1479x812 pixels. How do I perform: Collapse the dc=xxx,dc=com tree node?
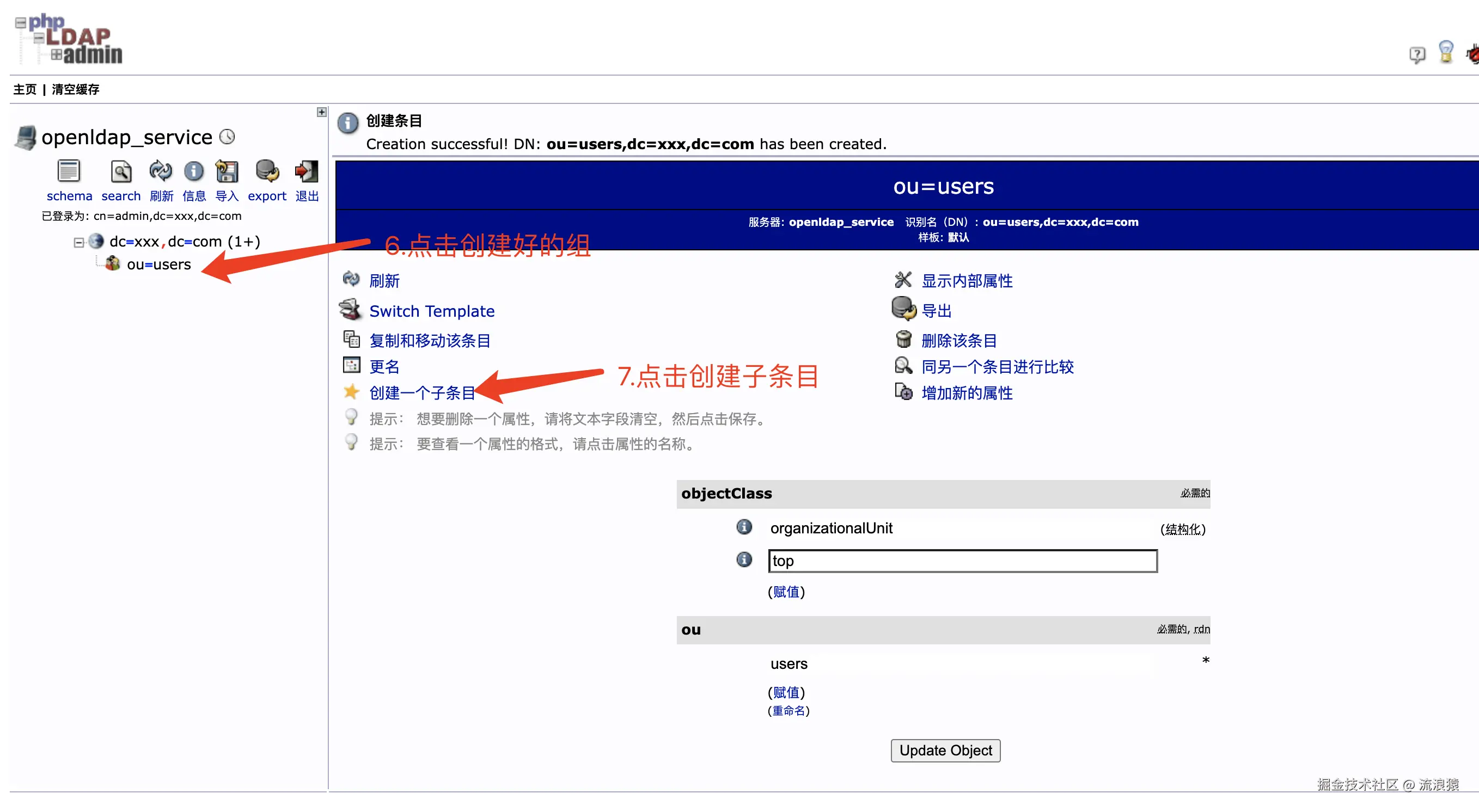tap(78, 243)
